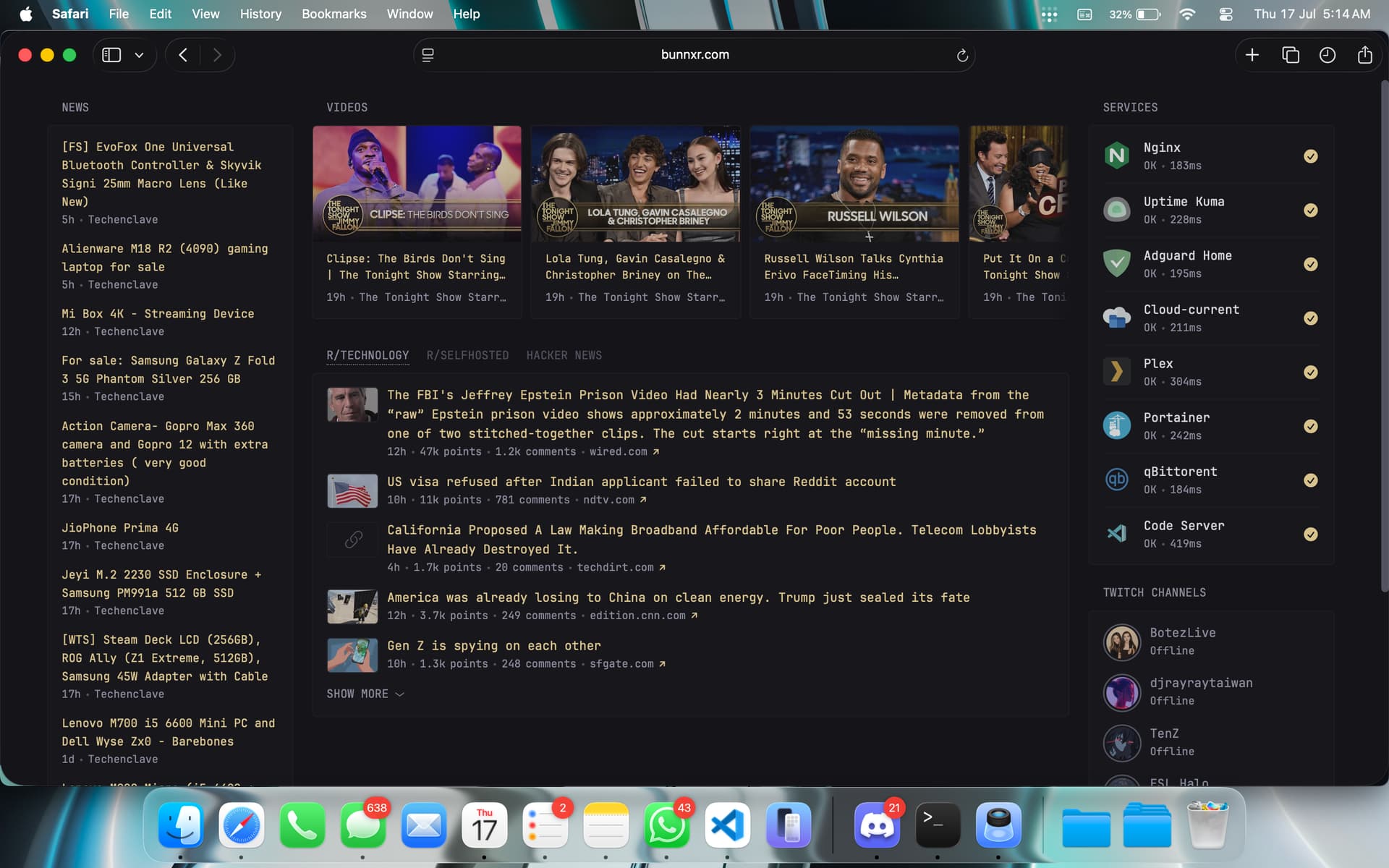
Task: Open the TenZ channel avatar
Action: point(1121,742)
